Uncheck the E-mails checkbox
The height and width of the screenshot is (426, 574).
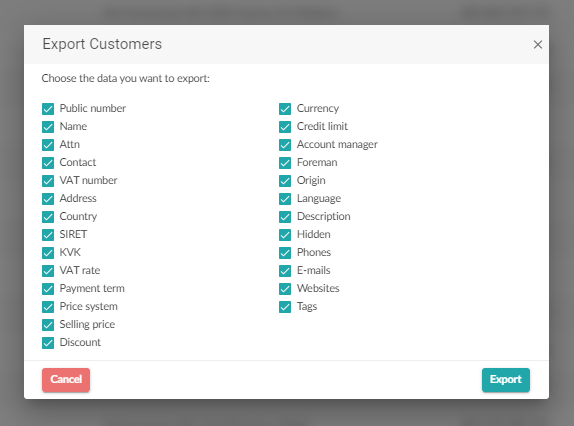click(285, 270)
